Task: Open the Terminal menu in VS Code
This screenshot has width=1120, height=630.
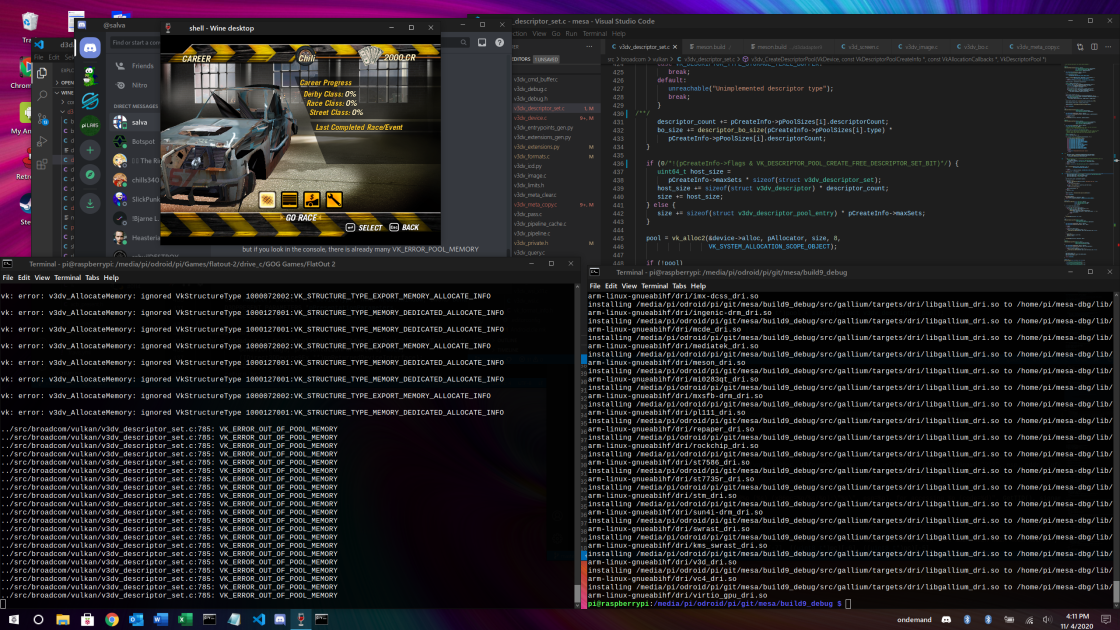Action: point(595,33)
